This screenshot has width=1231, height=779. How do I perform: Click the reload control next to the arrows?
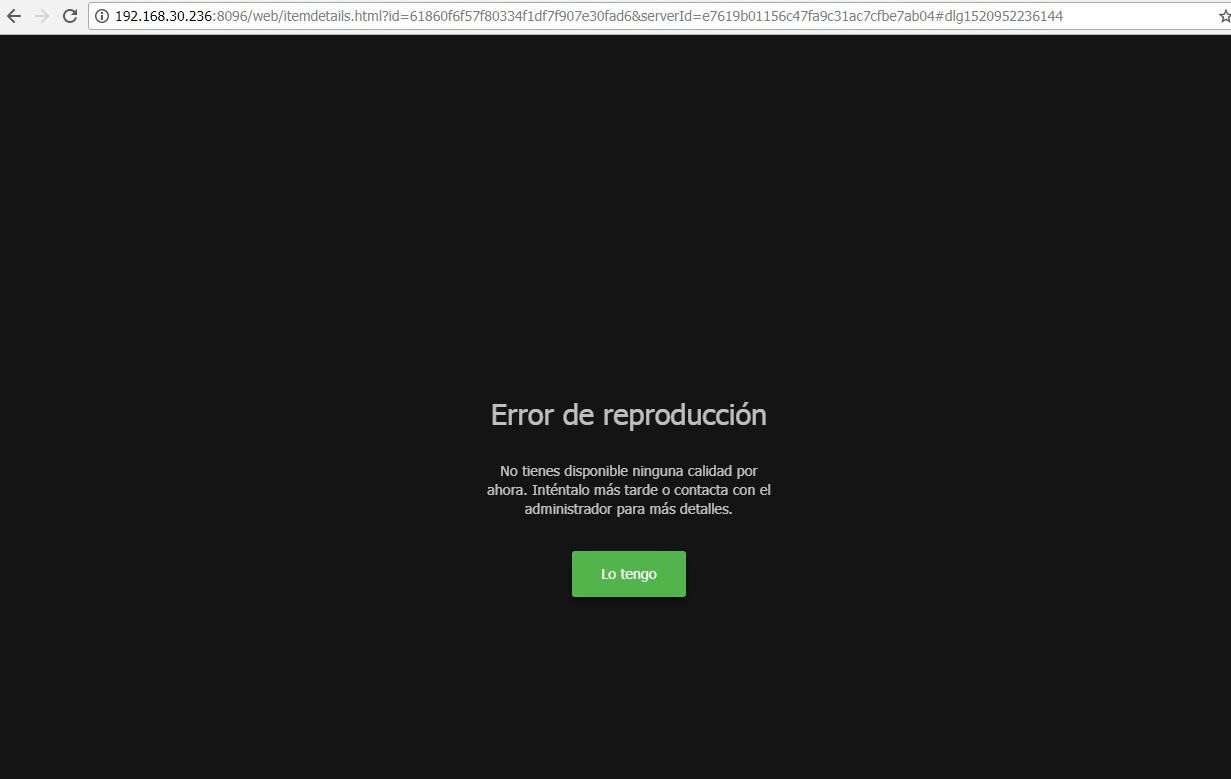(x=69, y=16)
